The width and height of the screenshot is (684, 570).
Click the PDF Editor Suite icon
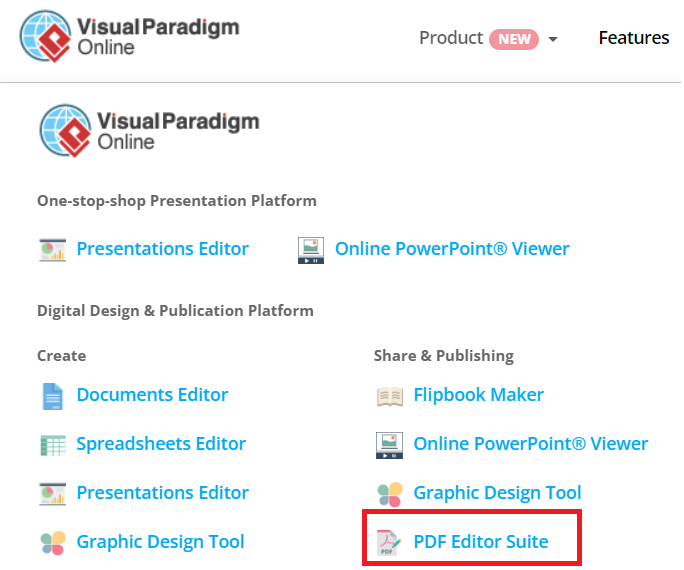389,542
